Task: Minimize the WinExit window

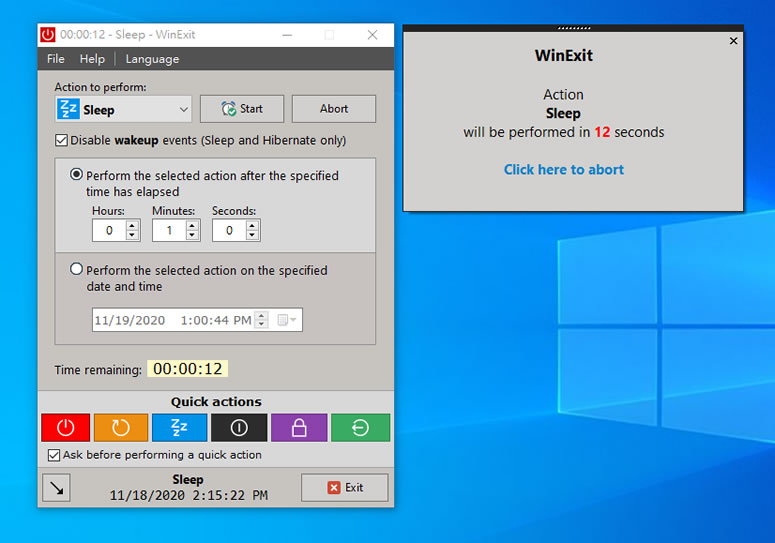Action: click(287, 35)
